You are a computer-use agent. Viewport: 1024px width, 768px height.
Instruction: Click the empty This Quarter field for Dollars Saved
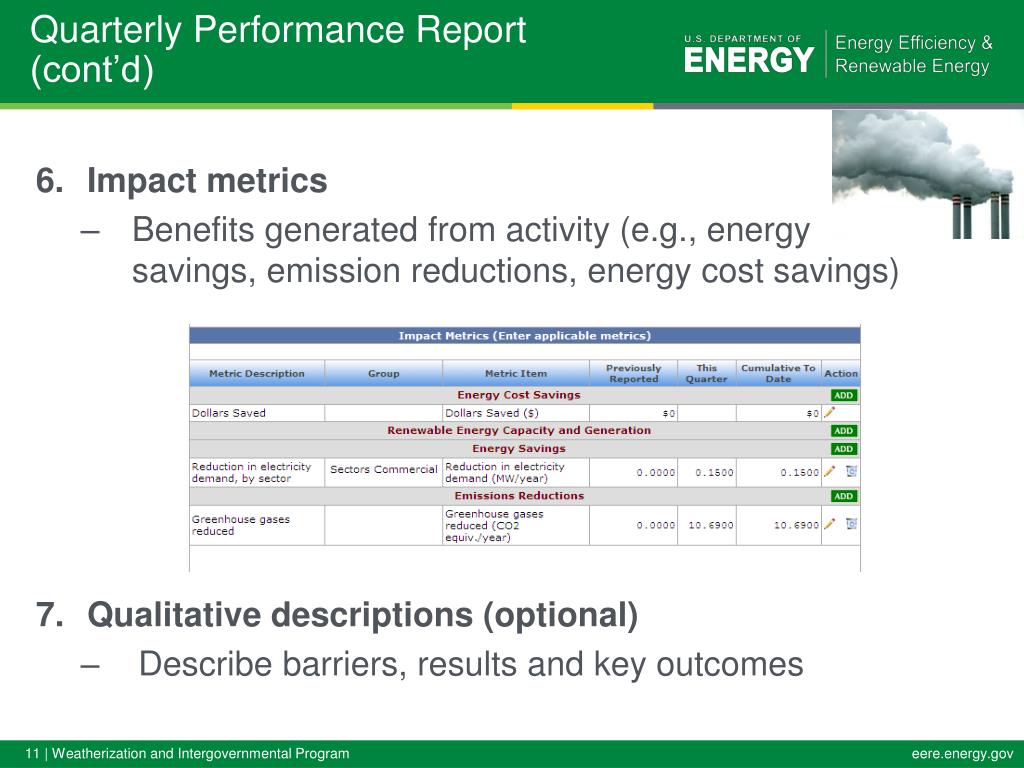tap(707, 413)
